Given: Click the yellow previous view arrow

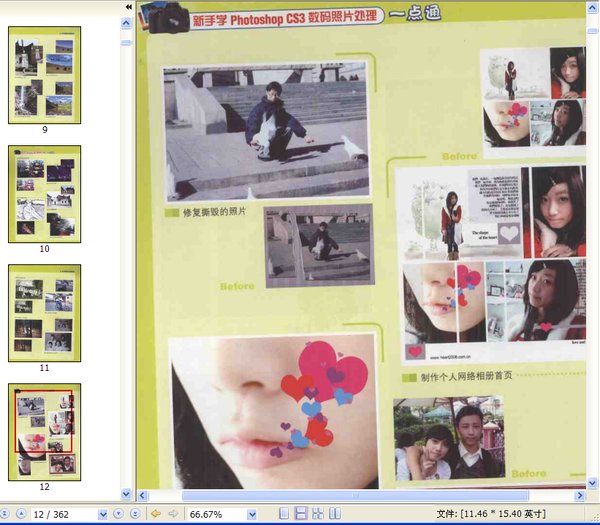Looking at the screenshot, I should pos(155,514).
